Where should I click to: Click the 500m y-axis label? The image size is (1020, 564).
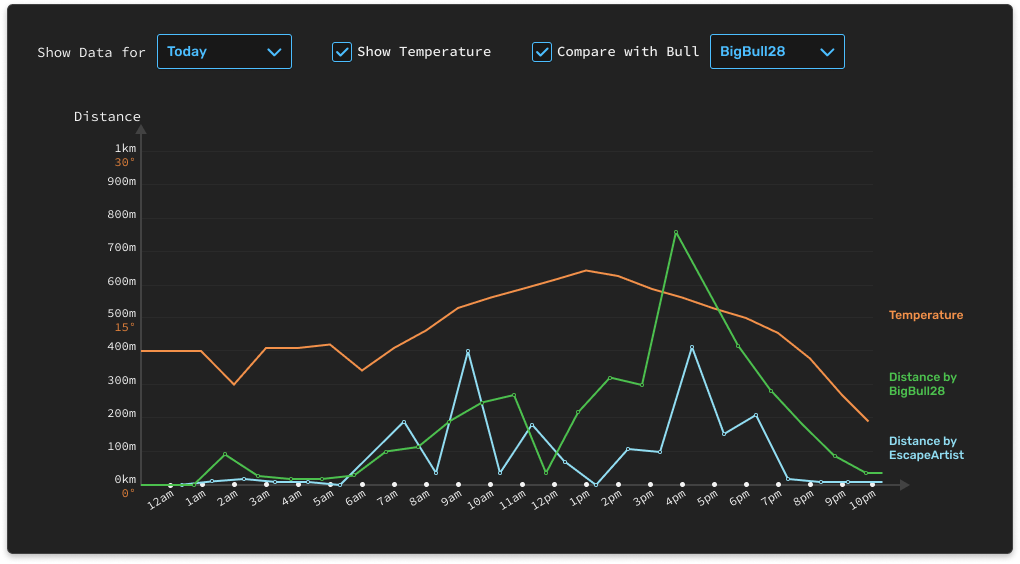coord(122,314)
